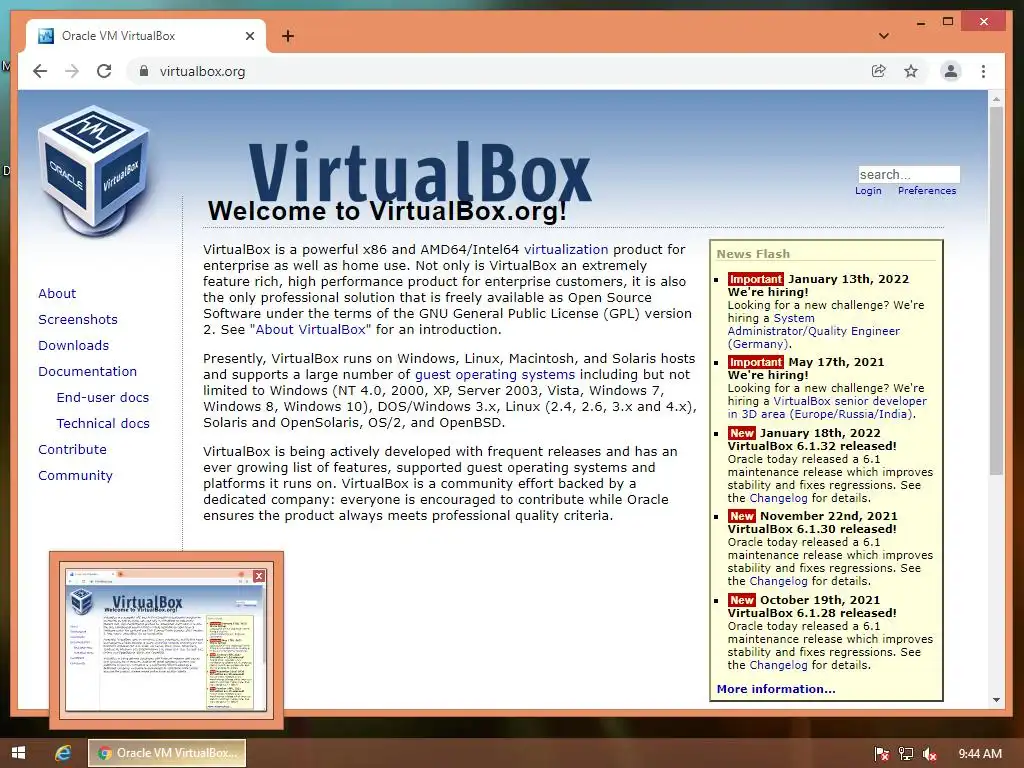Screen dimensions: 1024x768
Task: Open Documentation in the sidebar
Action: pyautogui.click(x=88, y=372)
